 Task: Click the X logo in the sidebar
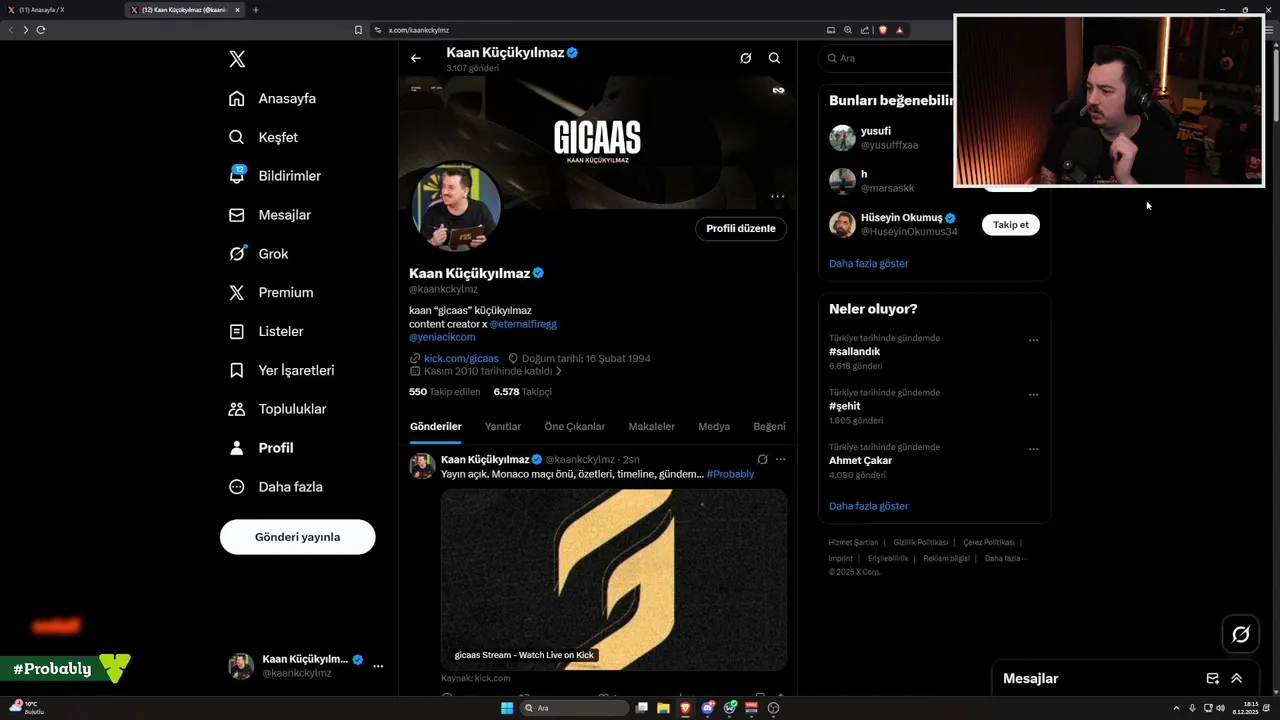pos(237,59)
